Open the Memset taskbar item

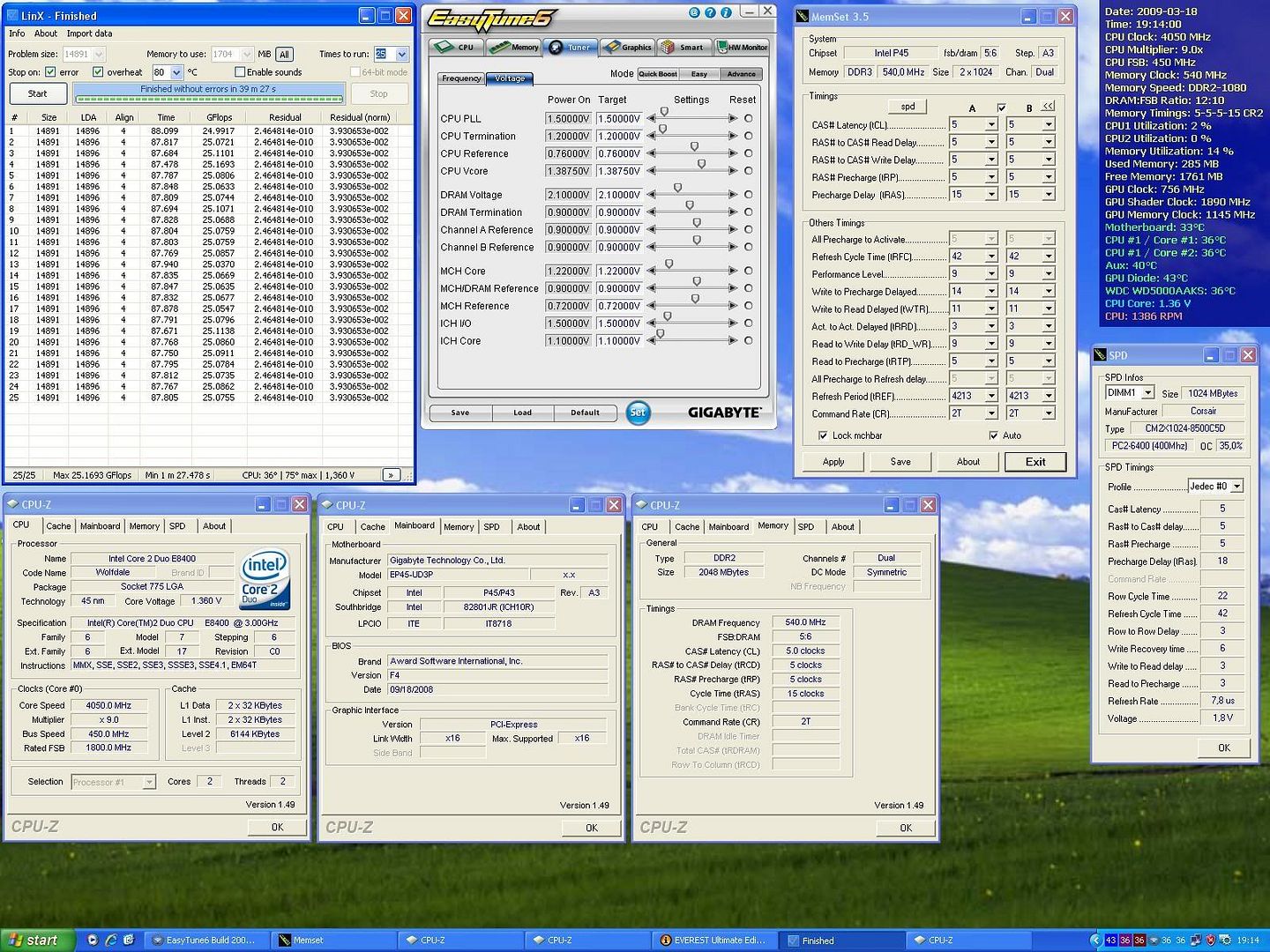(333, 941)
